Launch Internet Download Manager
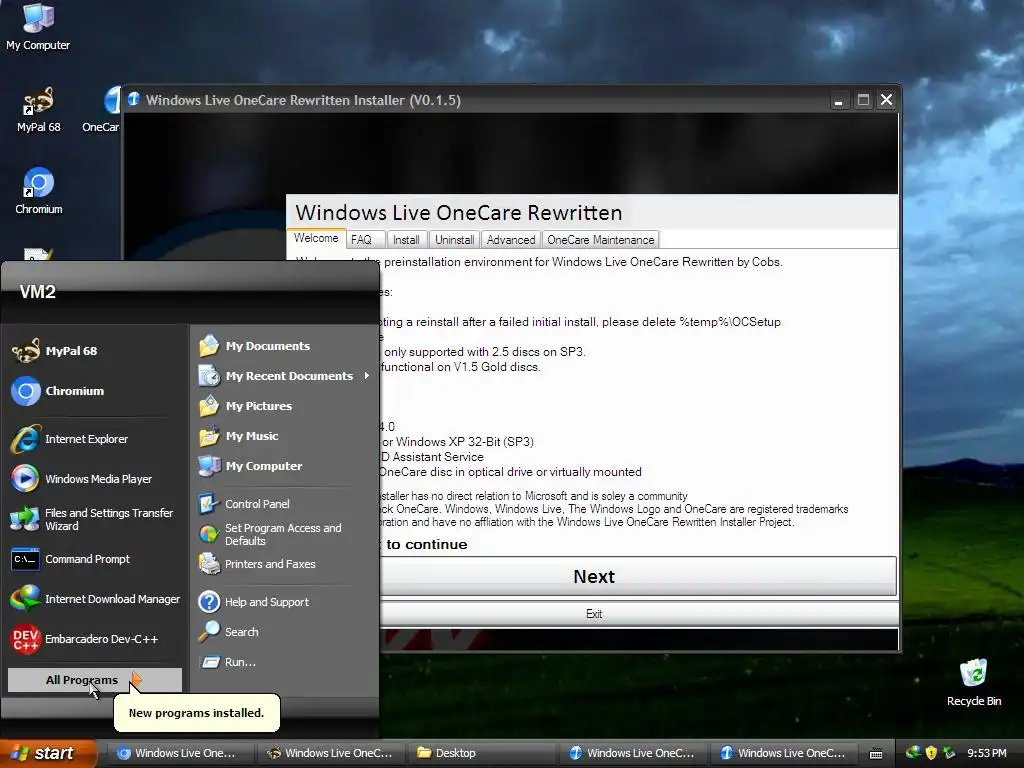The height and width of the screenshot is (768, 1024). click(95, 599)
